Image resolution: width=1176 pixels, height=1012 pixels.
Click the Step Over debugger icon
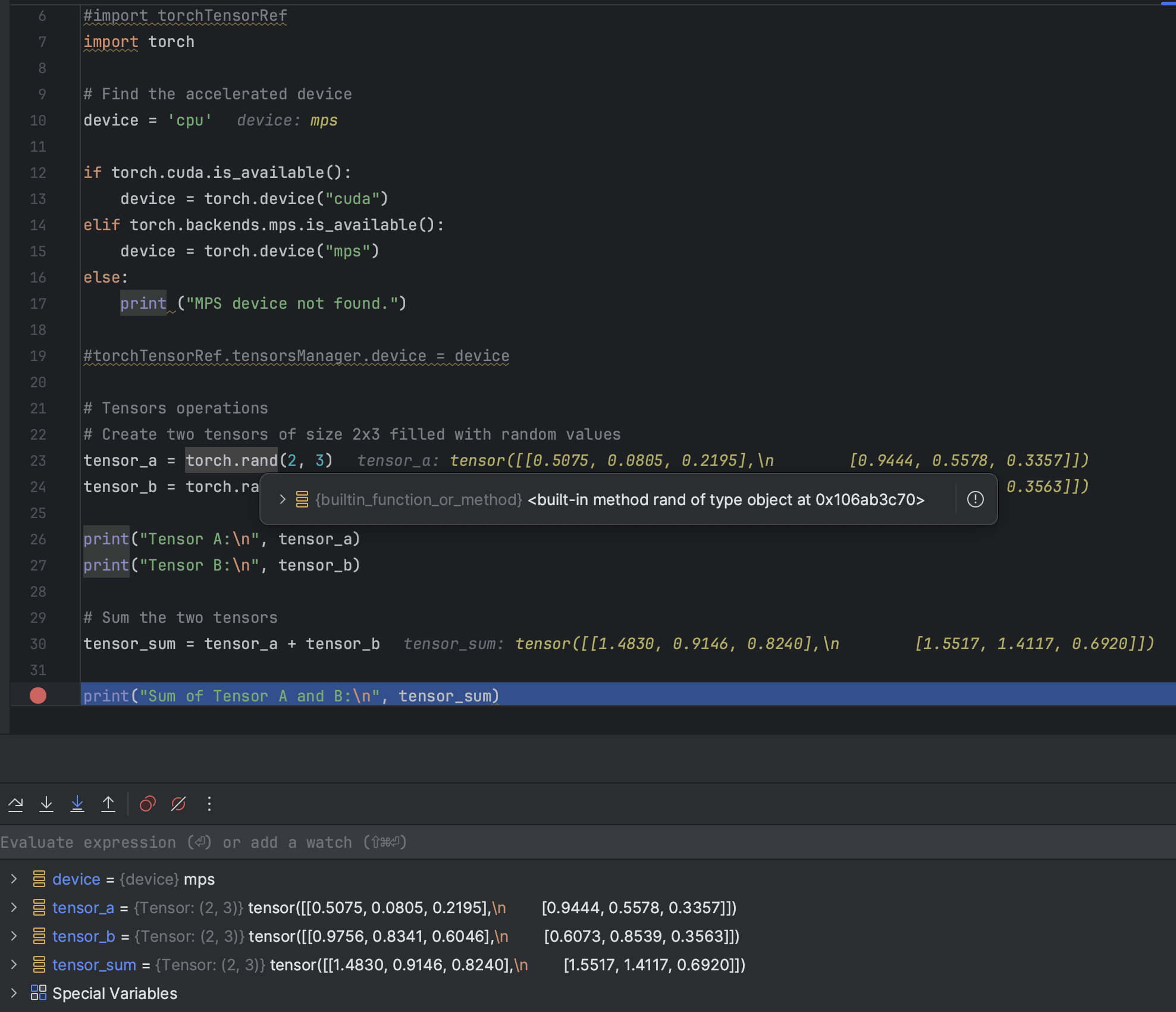16,804
